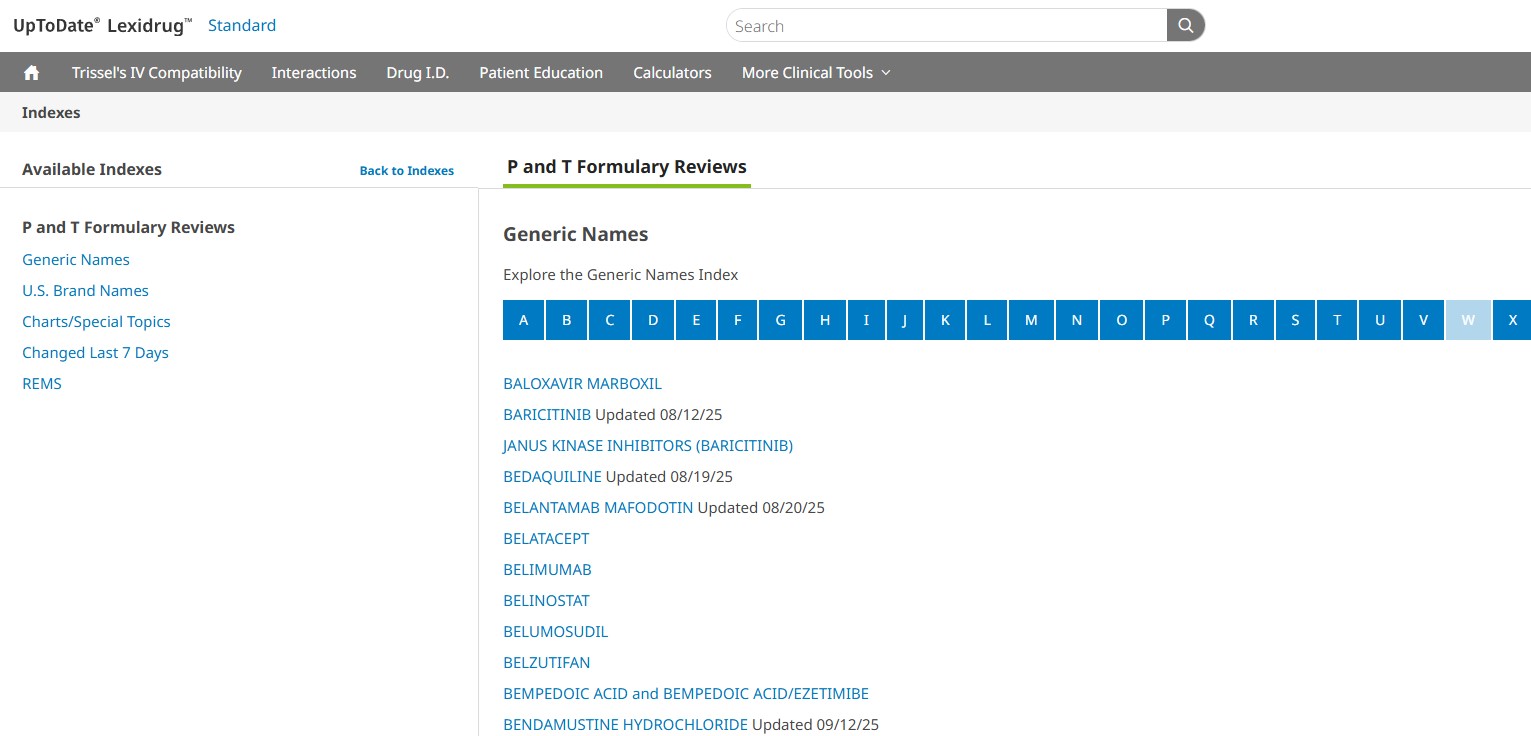
Task: Click the Home icon in navigation bar
Action: 31,73
